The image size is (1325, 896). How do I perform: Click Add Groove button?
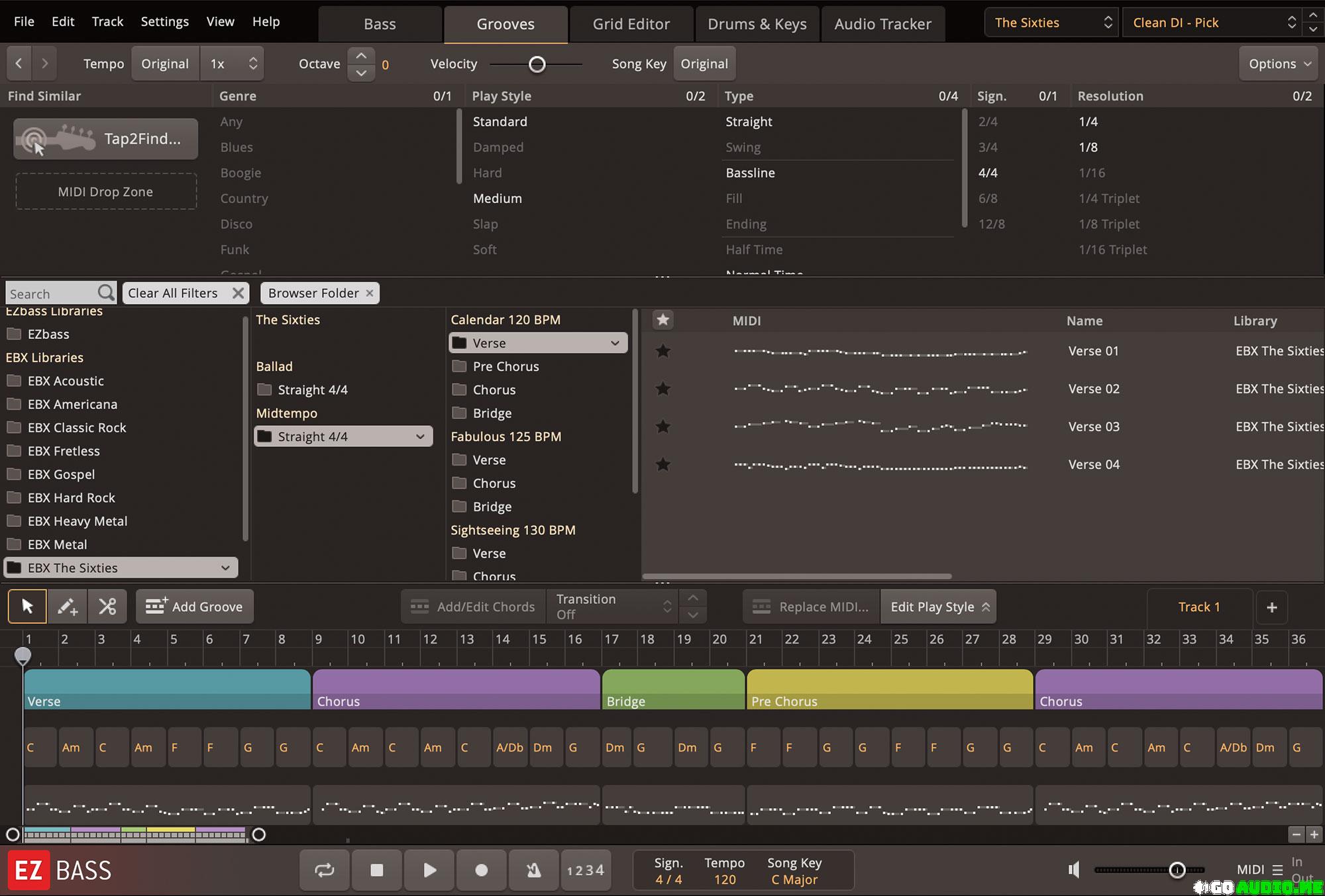click(195, 607)
